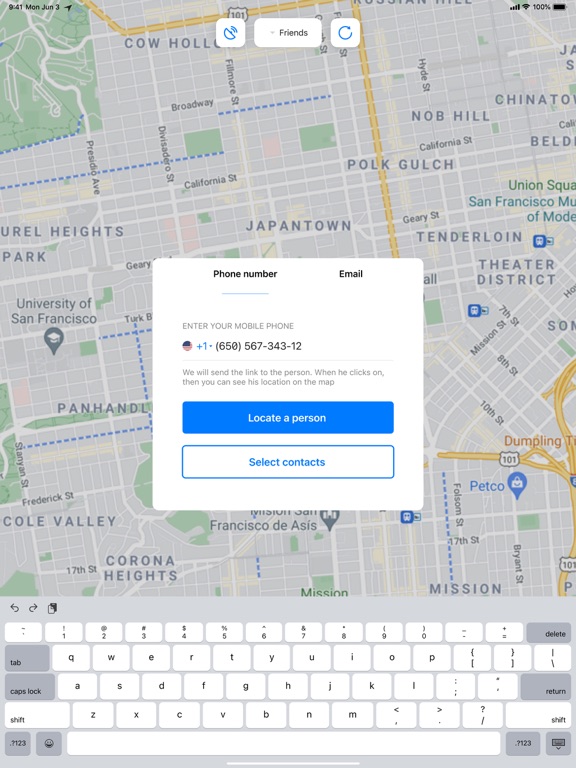Image resolution: width=576 pixels, height=768 pixels.
Task: Open the emoji keyboard icon
Action: (49, 743)
